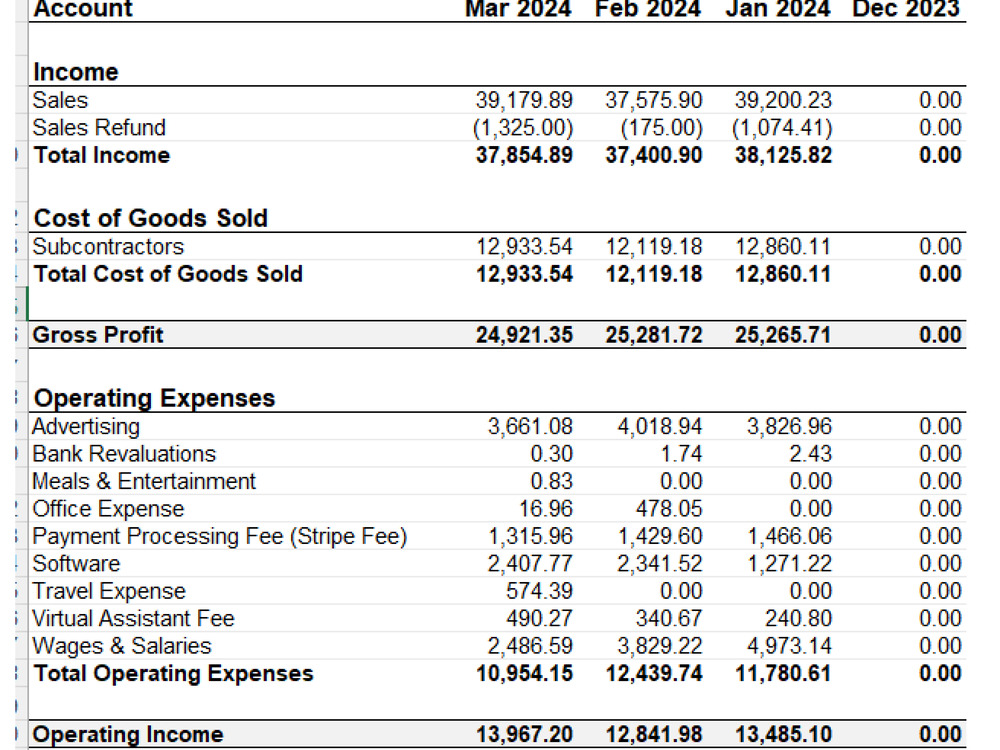
Task: Click Software value 1,271.22
Action: coord(789,563)
